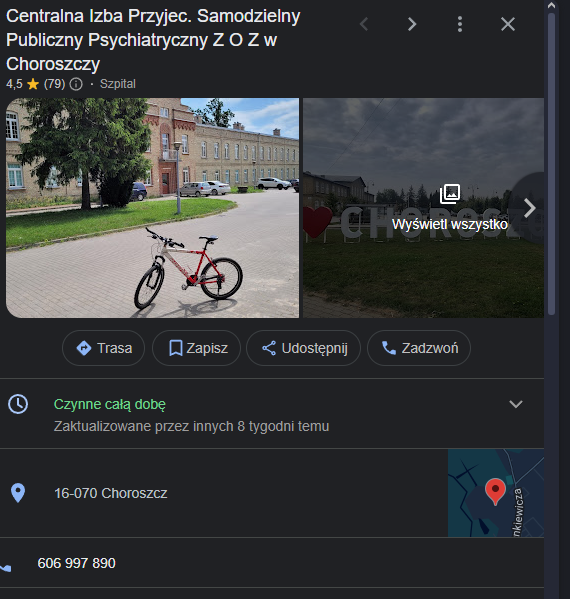Share via Udostępnij button
This screenshot has width=570, height=599.
[303, 348]
